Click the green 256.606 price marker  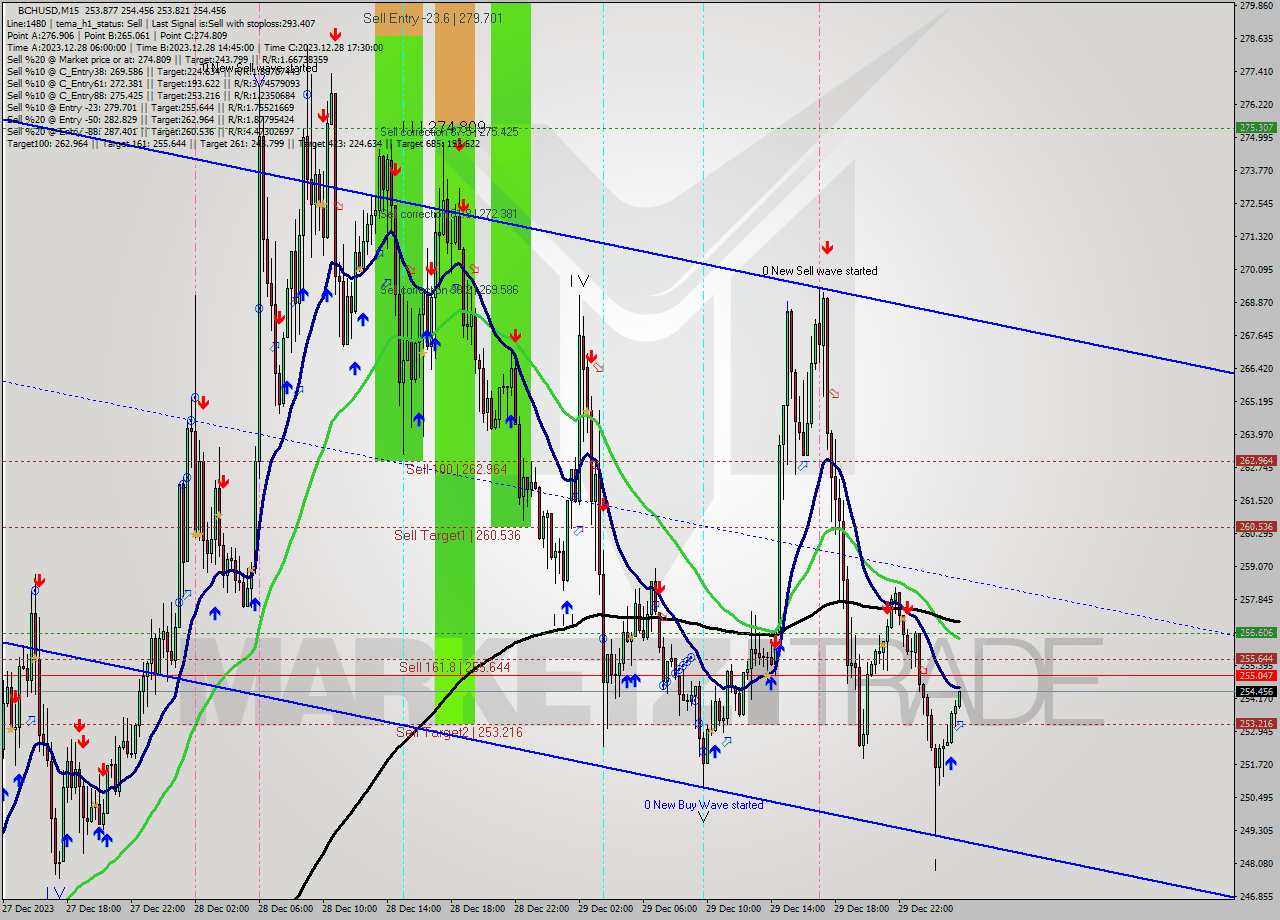(x=1256, y=632)
